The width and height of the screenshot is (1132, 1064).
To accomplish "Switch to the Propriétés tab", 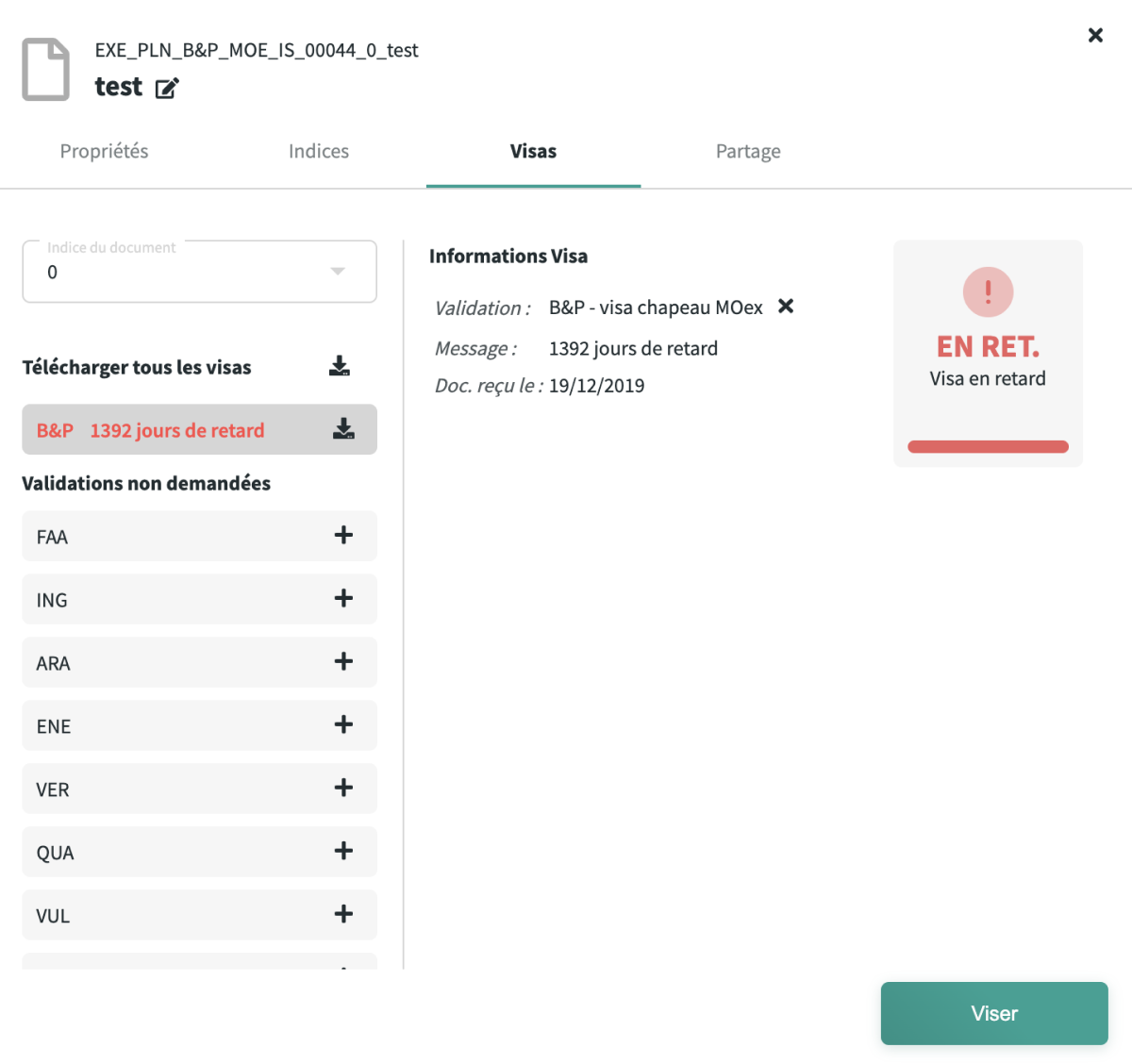I will pos(104,151).
